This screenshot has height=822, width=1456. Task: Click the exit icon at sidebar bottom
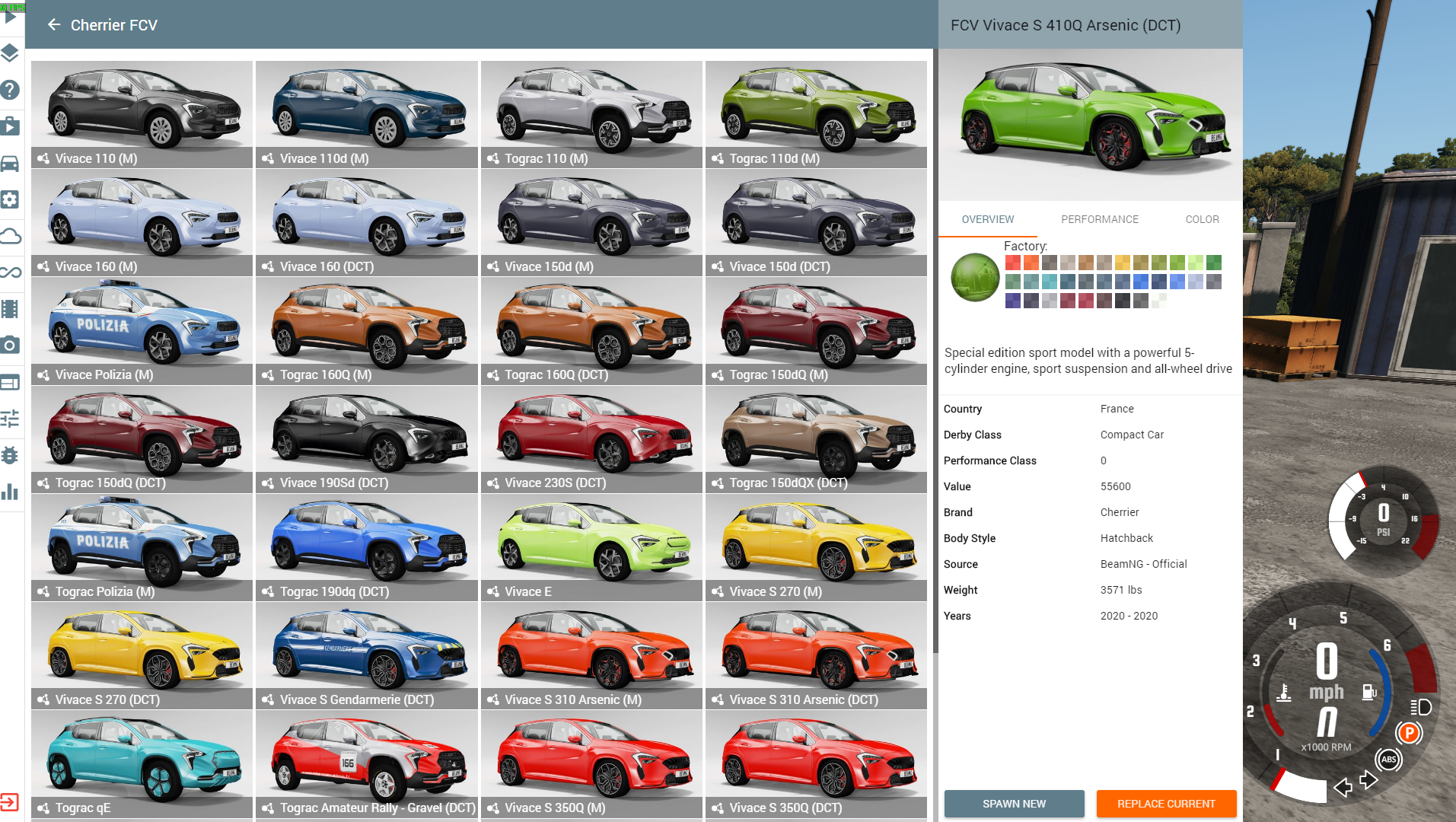click(9, 801)
